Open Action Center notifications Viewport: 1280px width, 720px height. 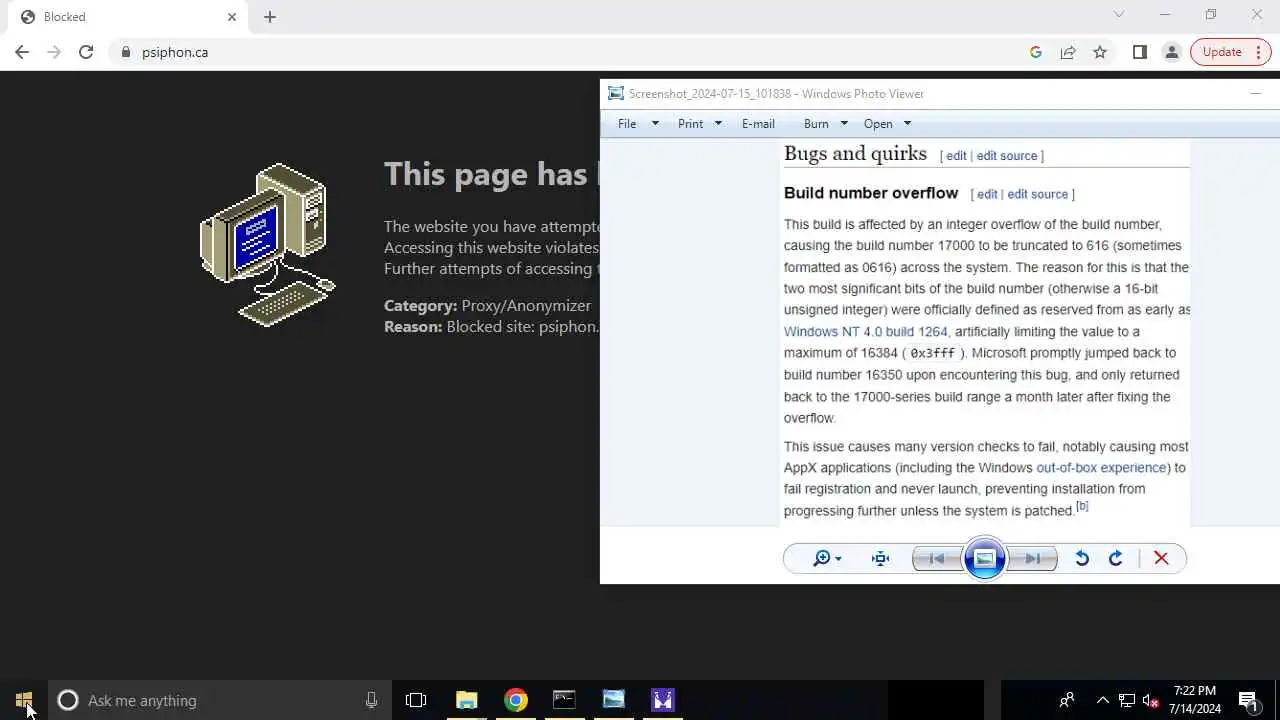pyautogui.click(x=1248, y=700)
